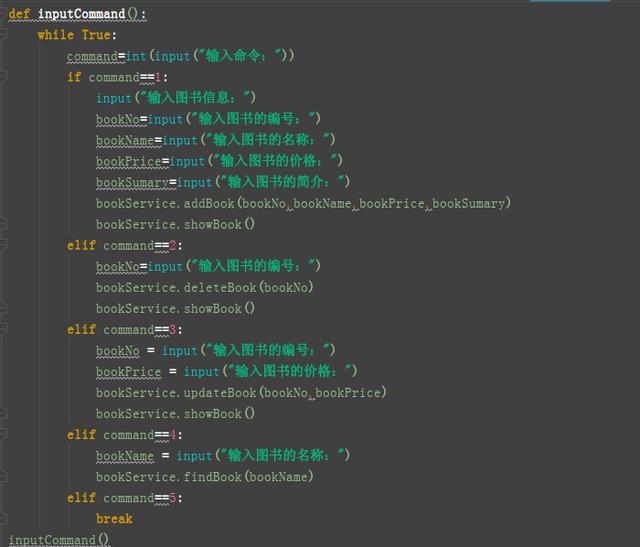Click bookName variable under 'if command==1'
This screenshot has height=547, width=640.
click(x=125, y=140)
